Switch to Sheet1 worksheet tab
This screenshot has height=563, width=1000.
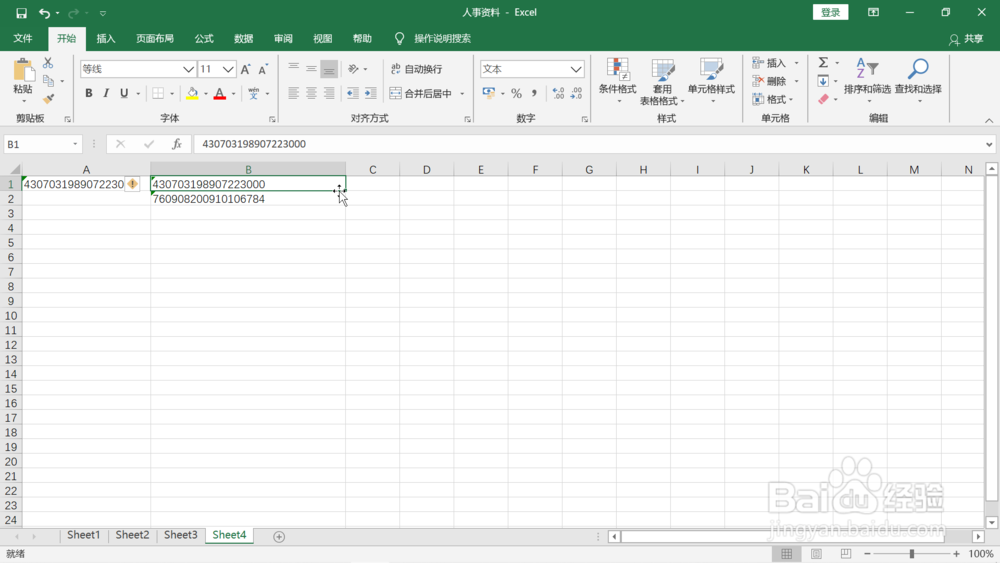pos(84,535)
